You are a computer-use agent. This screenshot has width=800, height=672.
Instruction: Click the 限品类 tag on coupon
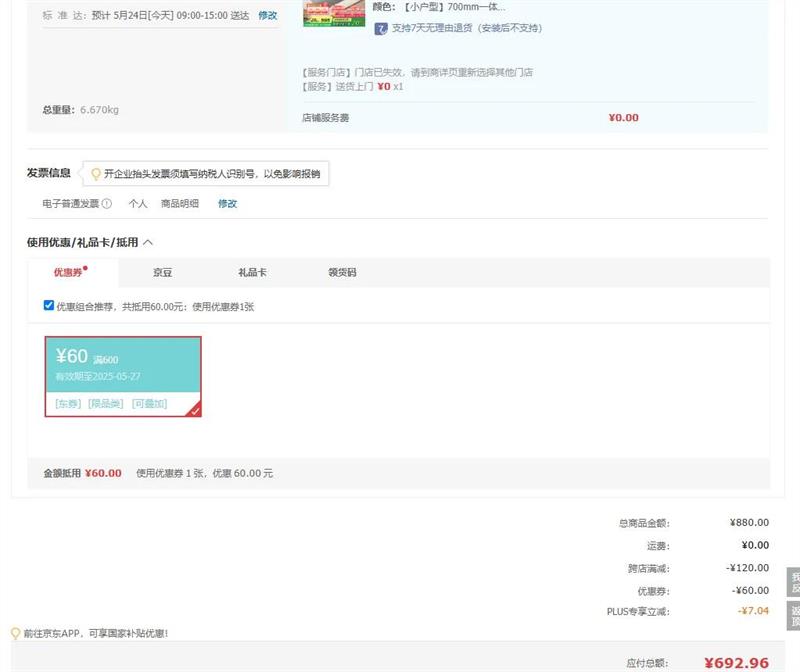pos(106,404)
